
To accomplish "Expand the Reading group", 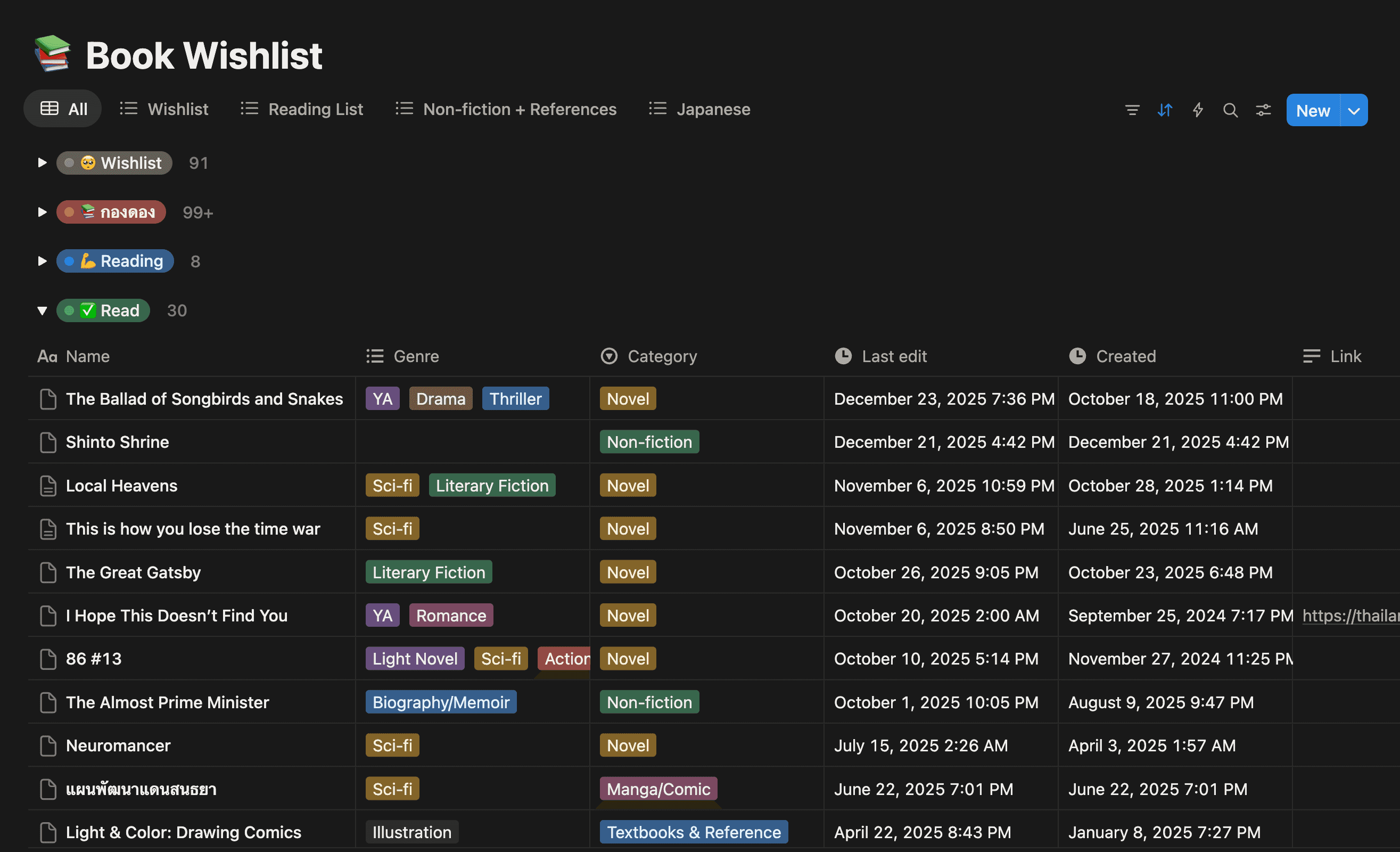I will [42, 261].
